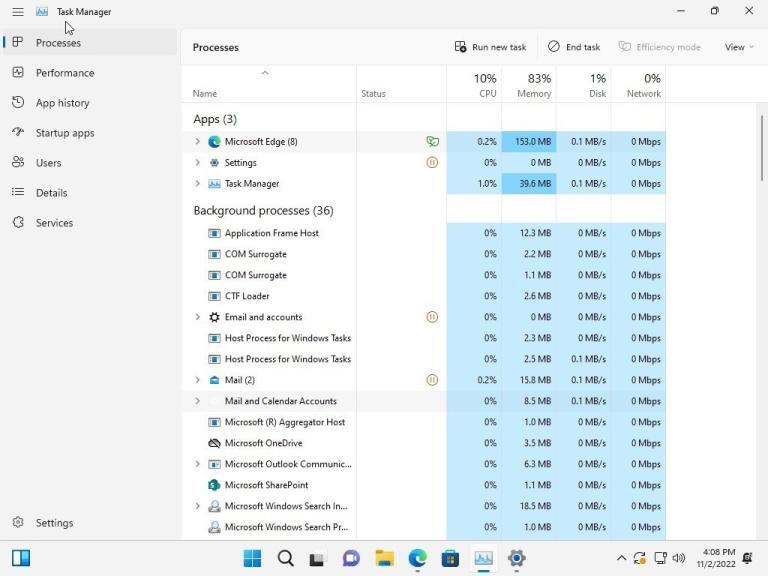Click the End task button
This screenshot has width=768, height=576.
click(x=574, y=47)
